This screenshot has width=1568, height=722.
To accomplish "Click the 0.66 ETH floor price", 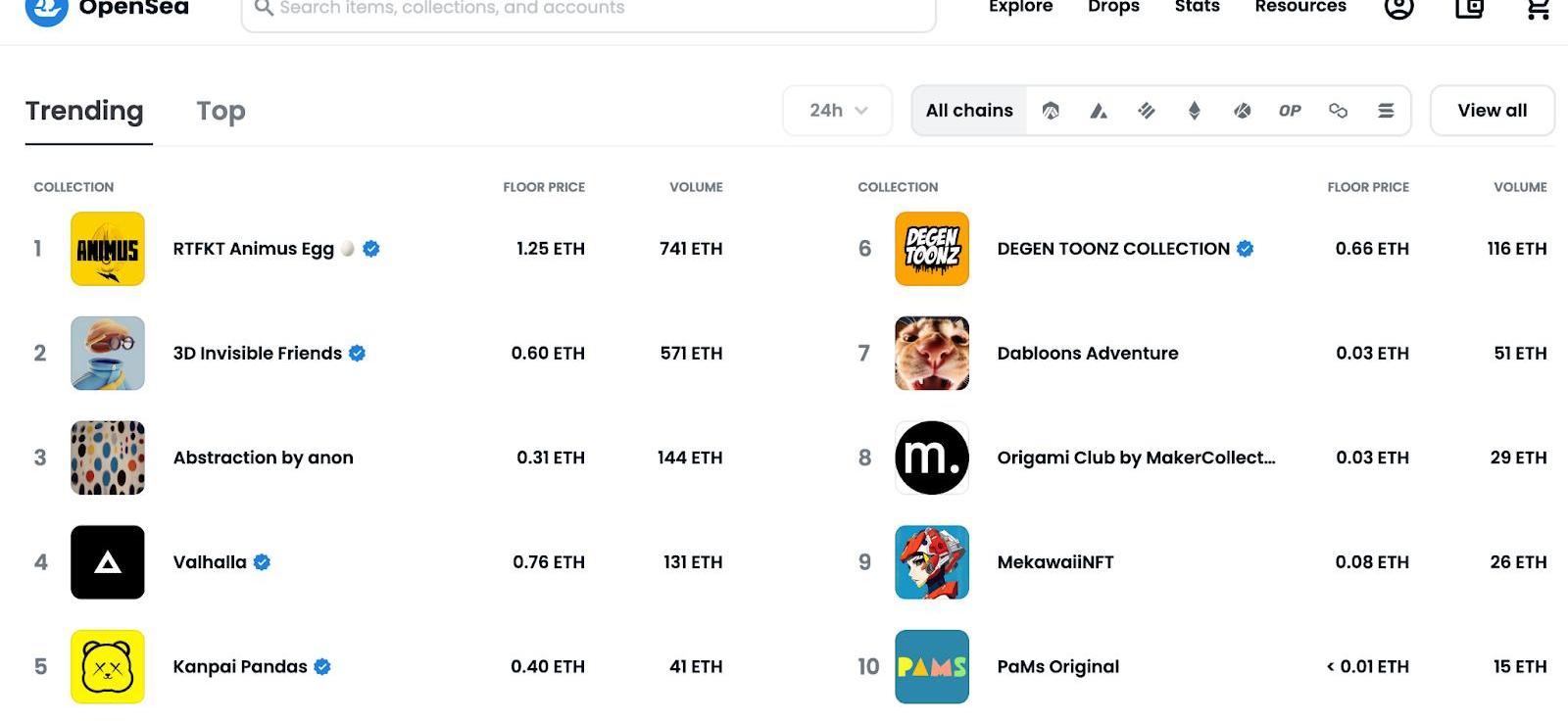I will (x=1372, y=249).
